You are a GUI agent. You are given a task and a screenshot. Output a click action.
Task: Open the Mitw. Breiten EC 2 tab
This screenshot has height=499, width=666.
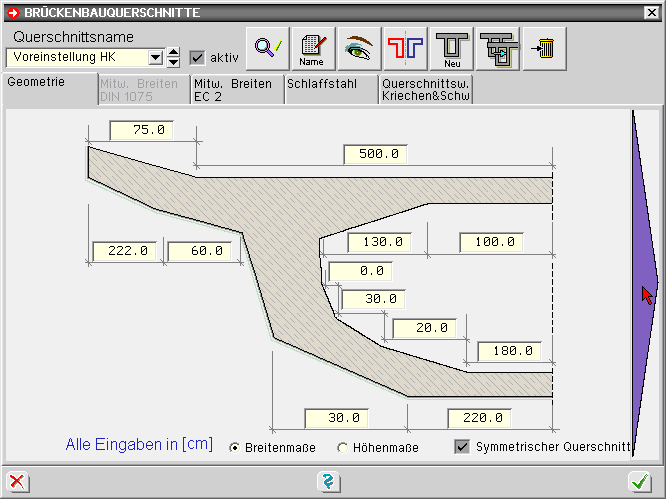(237, 90)
